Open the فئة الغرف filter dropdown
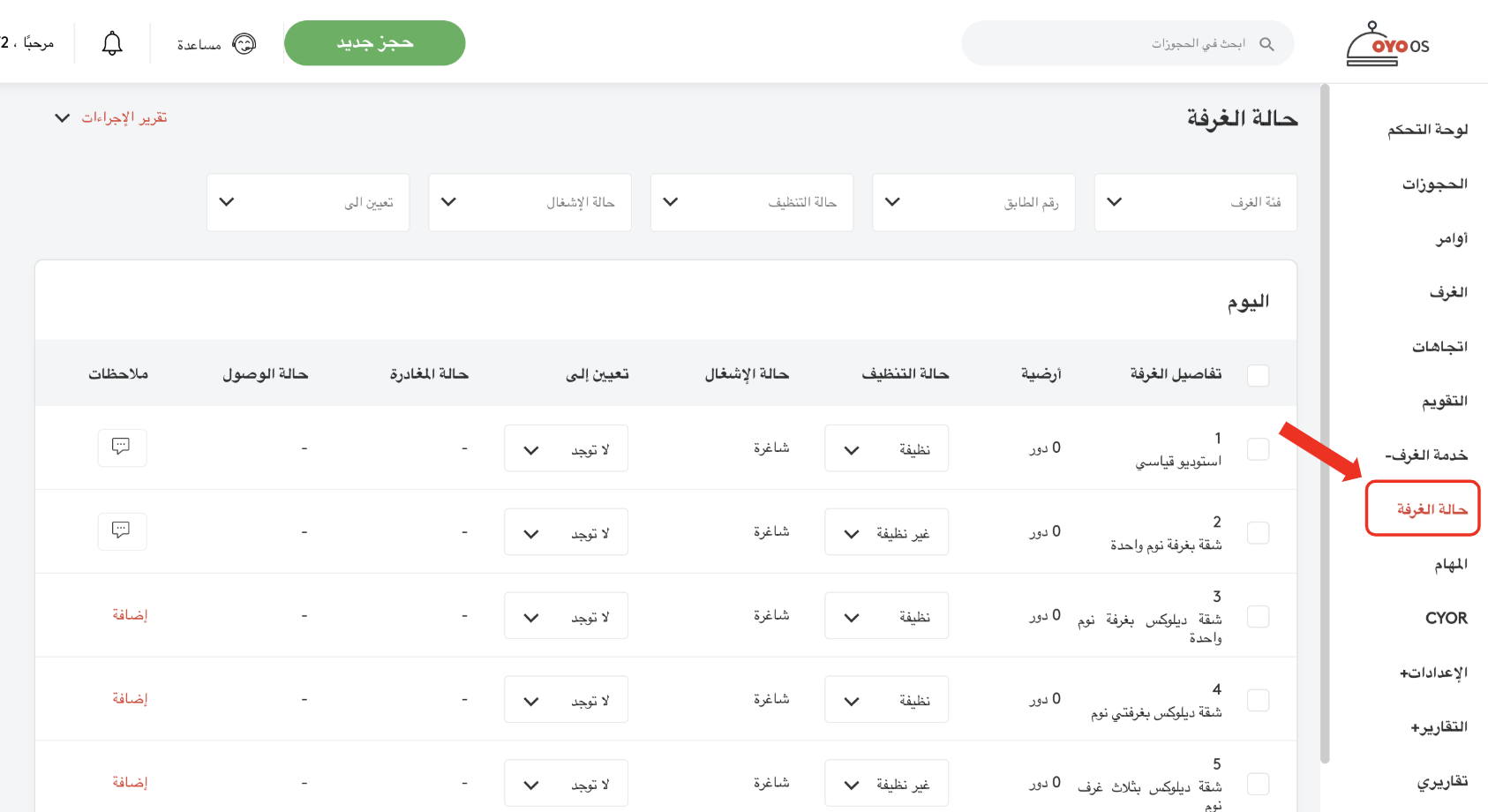The height and width of the screenshot is (812, 1488). pos(1196,202)
